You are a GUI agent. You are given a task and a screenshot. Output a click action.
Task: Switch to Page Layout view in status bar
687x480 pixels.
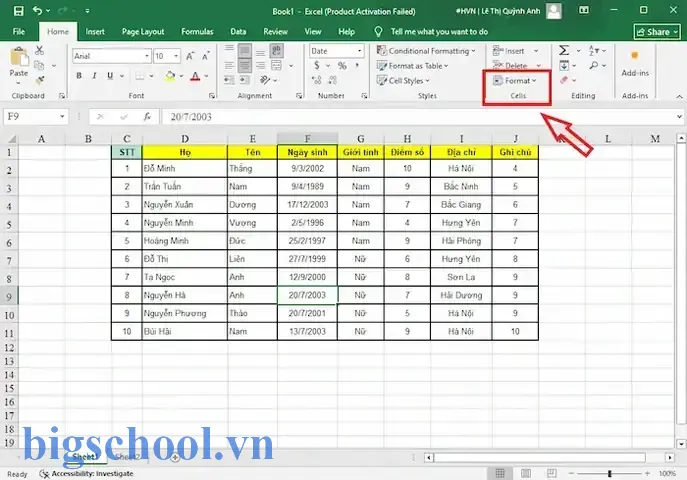click(526, 473)
